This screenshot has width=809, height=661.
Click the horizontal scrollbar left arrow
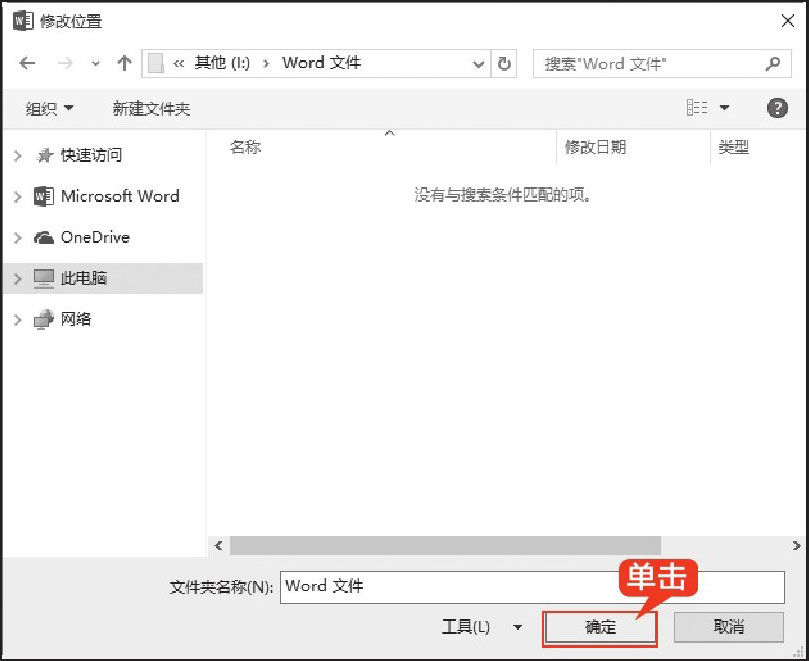219,545
